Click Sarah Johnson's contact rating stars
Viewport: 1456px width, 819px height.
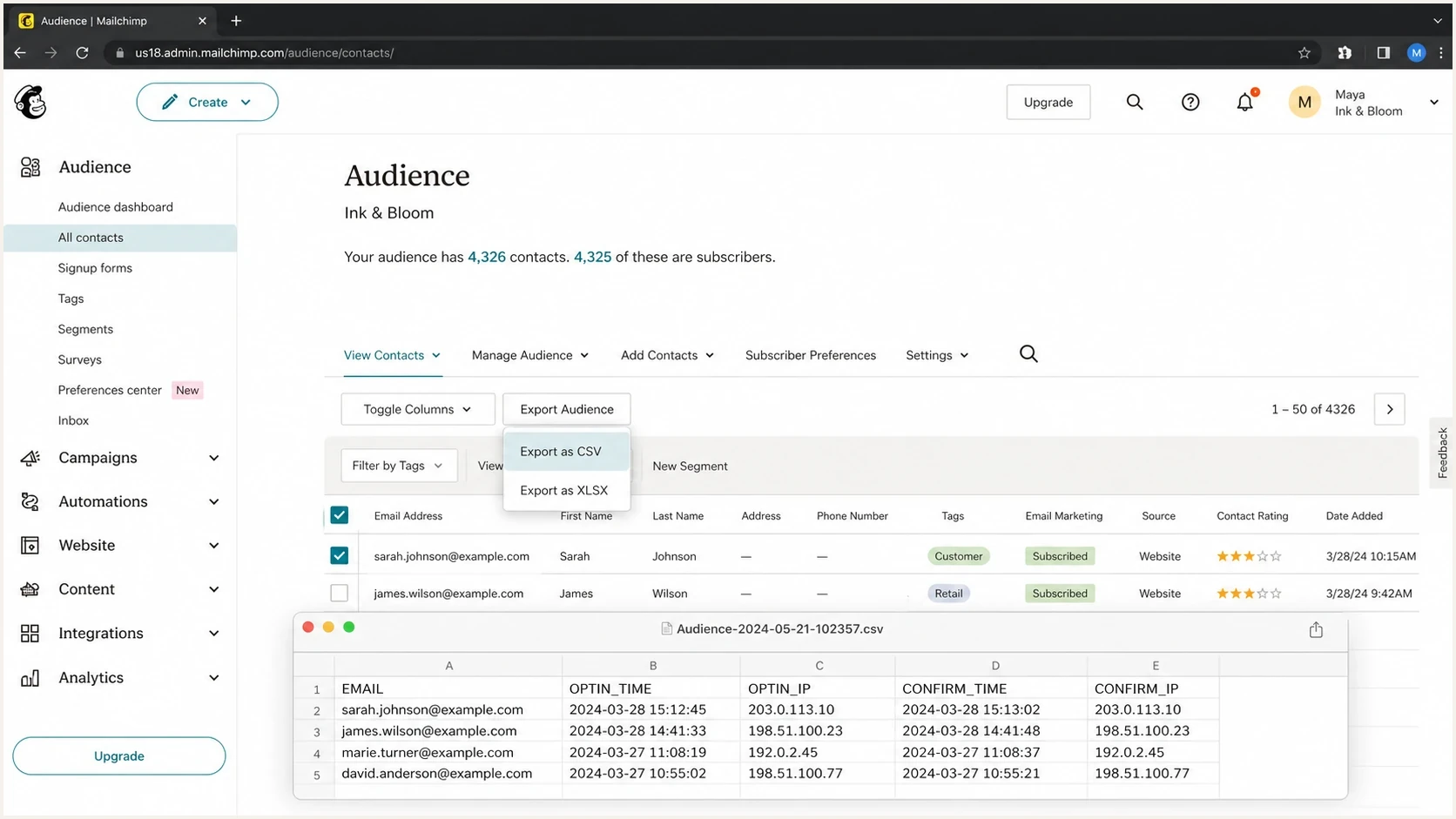(1249, 556)
